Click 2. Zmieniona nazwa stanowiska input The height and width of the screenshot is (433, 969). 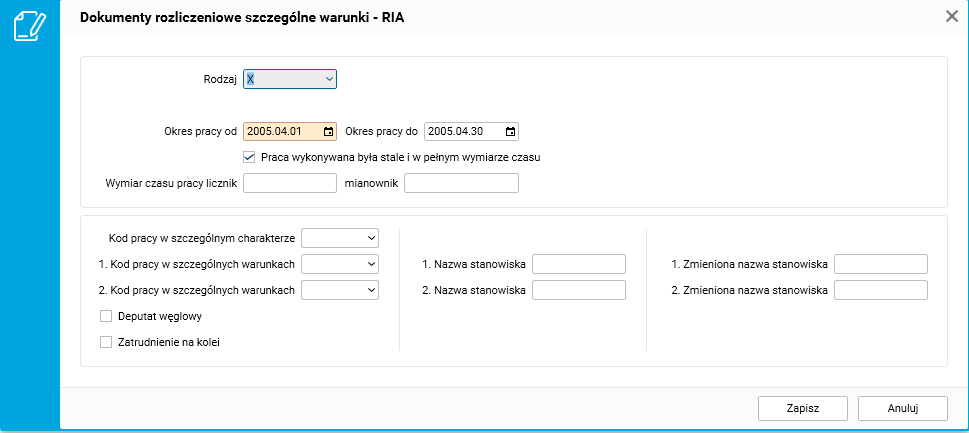(880, 290)
